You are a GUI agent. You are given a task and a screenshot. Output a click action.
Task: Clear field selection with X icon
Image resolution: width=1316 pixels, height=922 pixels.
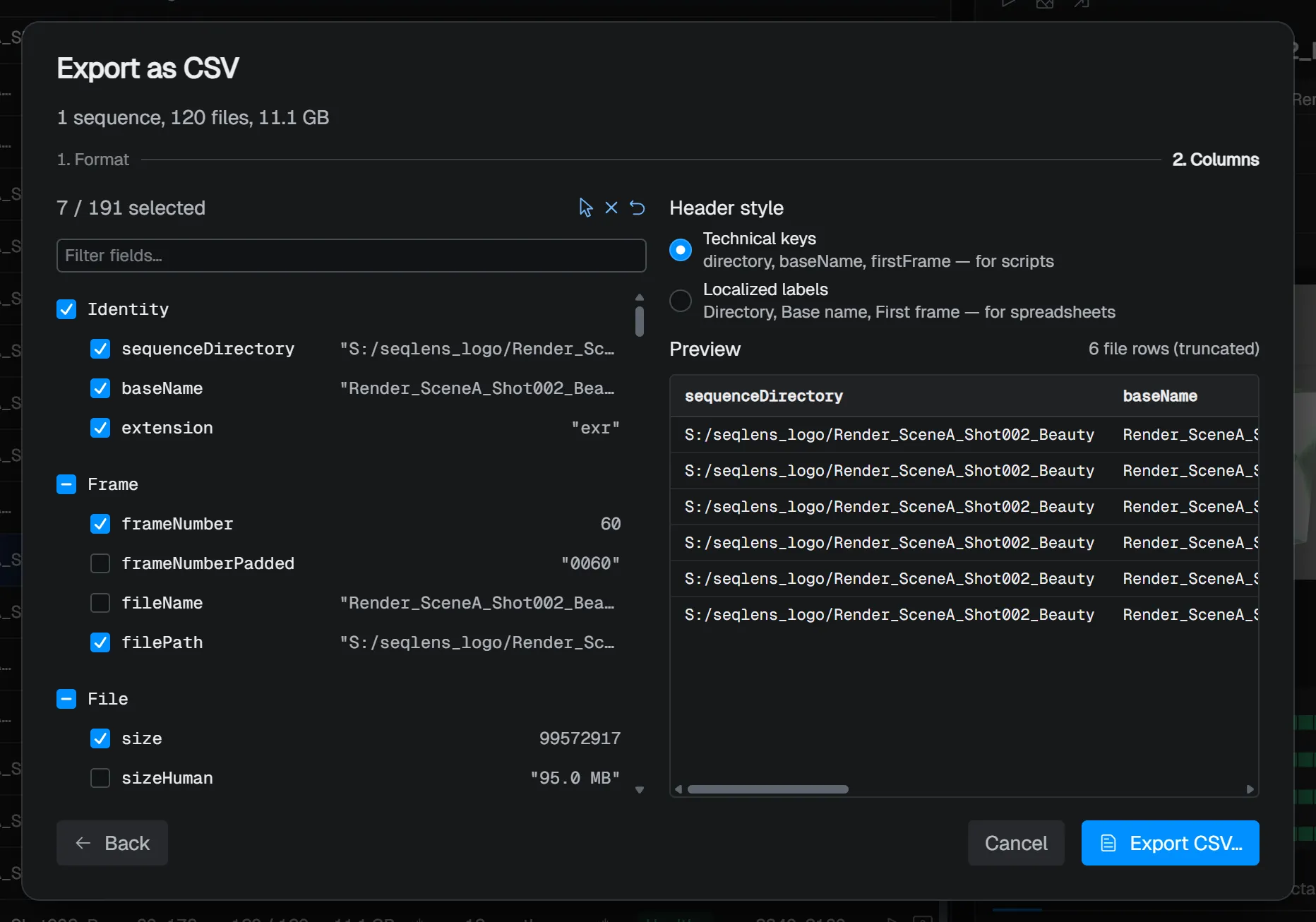(x=611, y=208)
